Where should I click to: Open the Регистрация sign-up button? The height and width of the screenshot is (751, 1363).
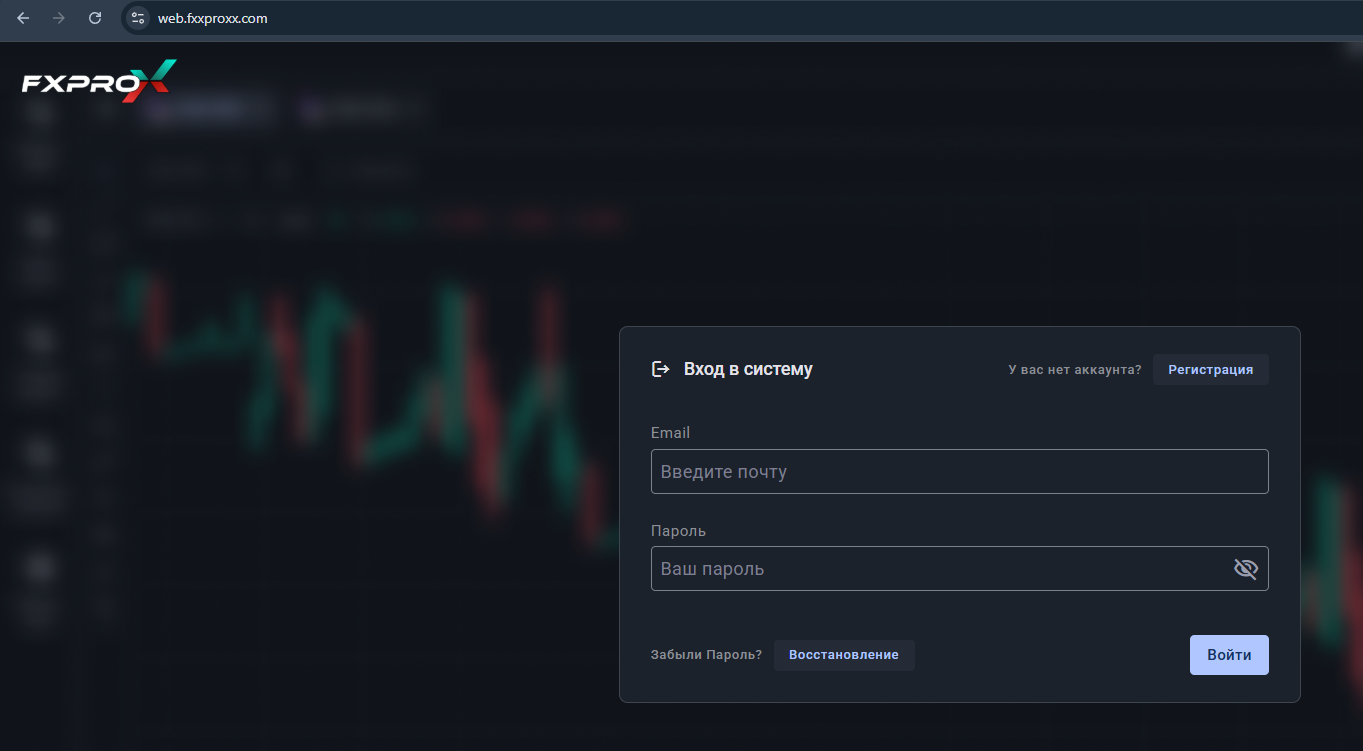coord(1210,370)
